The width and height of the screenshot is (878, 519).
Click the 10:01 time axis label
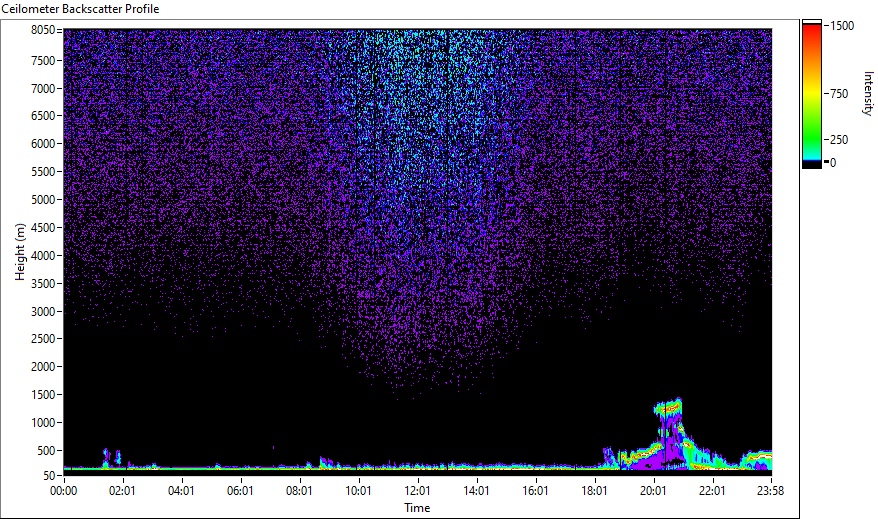pos(358,491)
